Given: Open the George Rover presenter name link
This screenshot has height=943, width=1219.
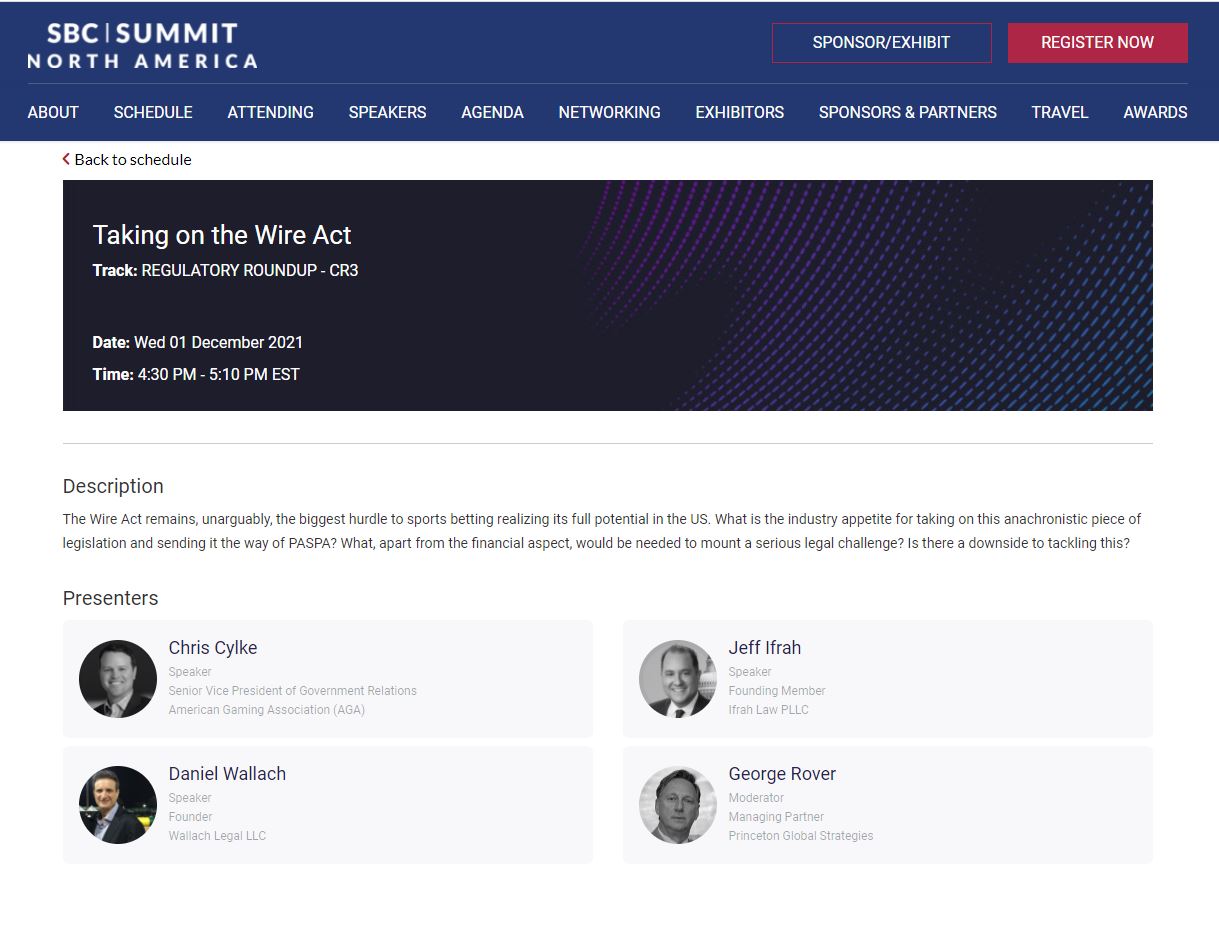Looking at the screenshot, I should point(781,774).
